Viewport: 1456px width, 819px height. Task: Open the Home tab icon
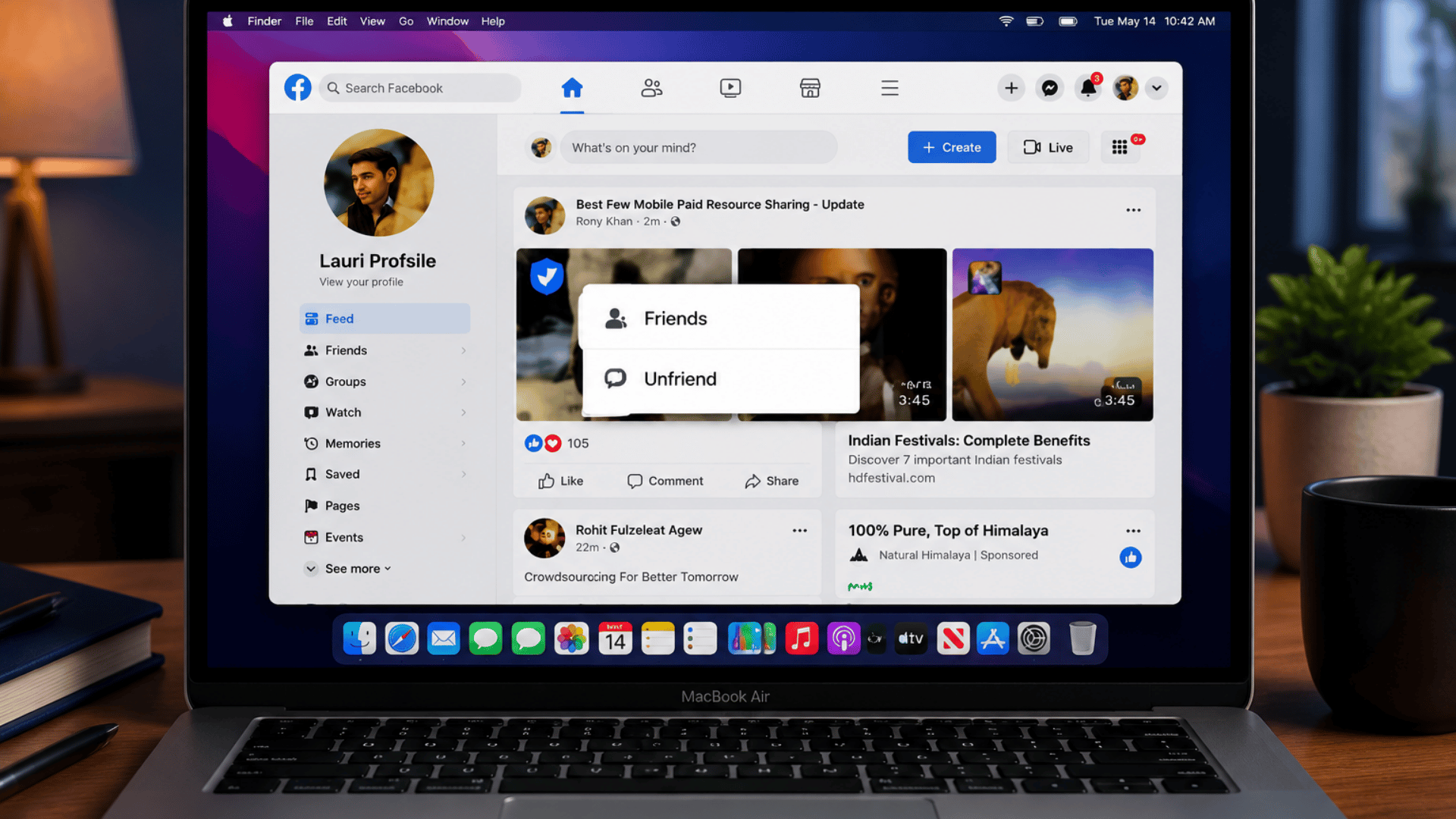572,88
